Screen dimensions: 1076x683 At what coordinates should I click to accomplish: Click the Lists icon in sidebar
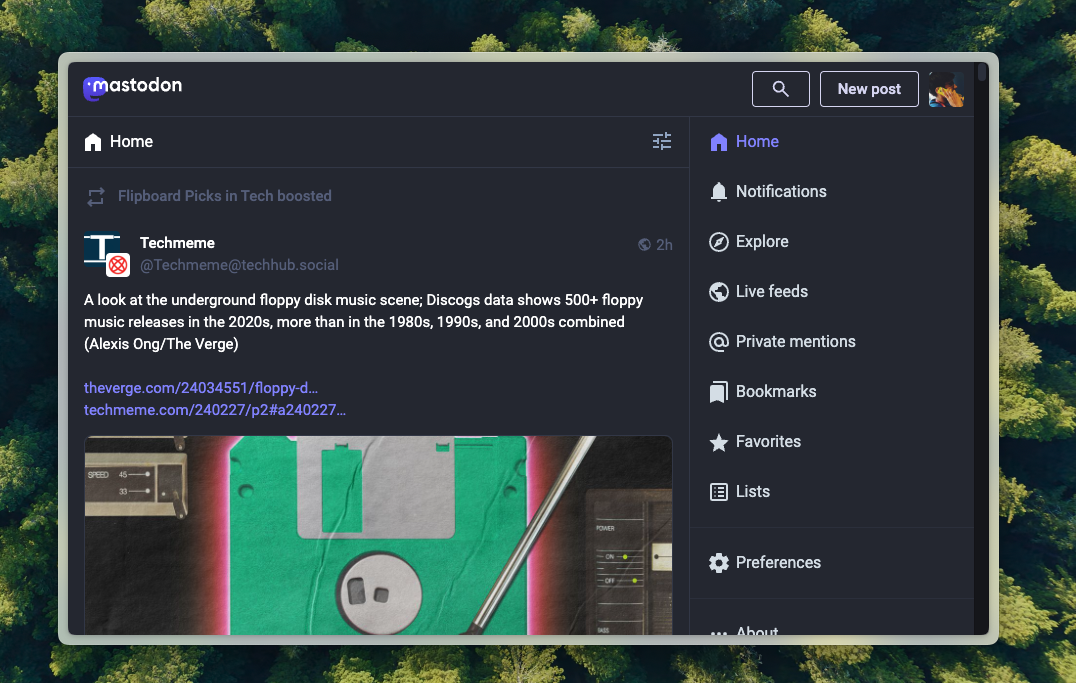pyautogui.click(x=718, y=492)
